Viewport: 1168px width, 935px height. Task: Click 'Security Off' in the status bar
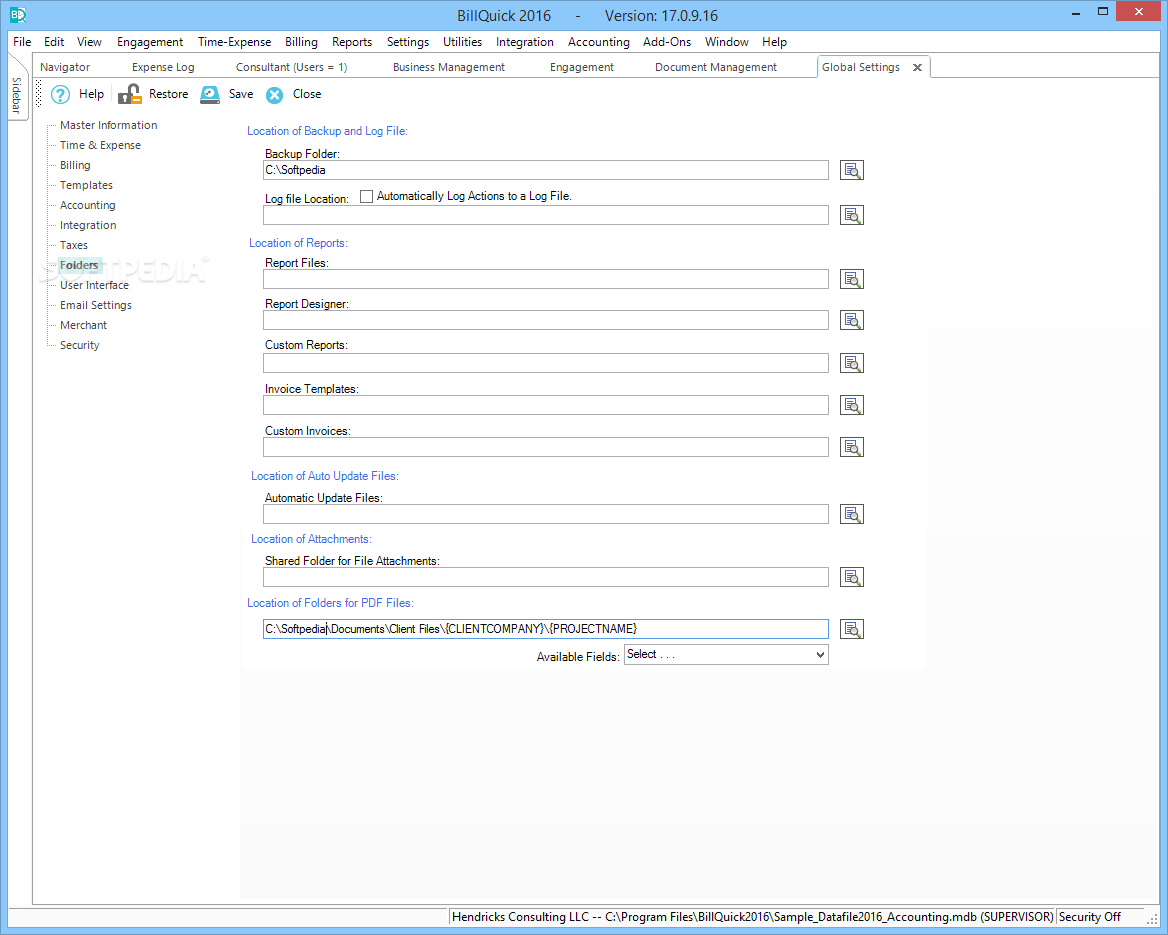click(1089, 917)
